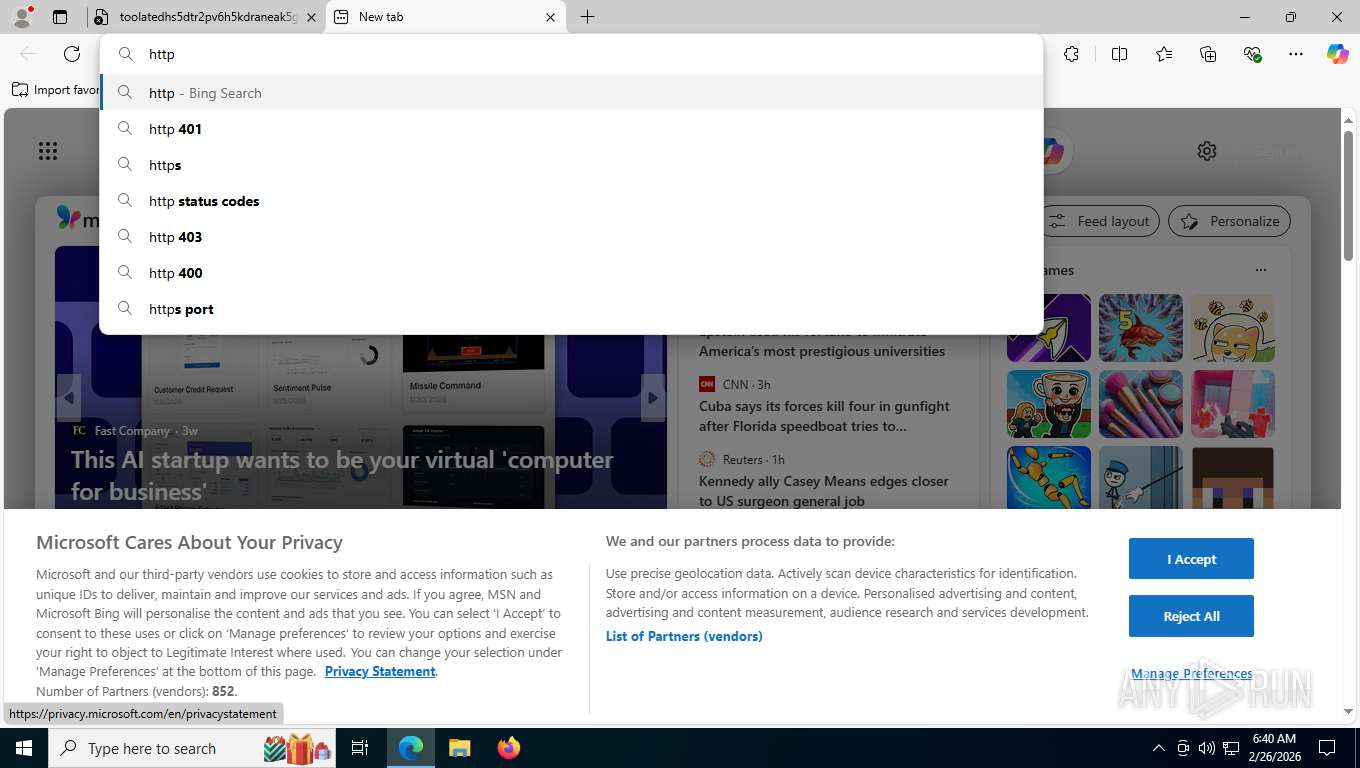Screen dimensions: 1360x768
Task: Go to next carousel slide arrow
Action: point(653,398)
